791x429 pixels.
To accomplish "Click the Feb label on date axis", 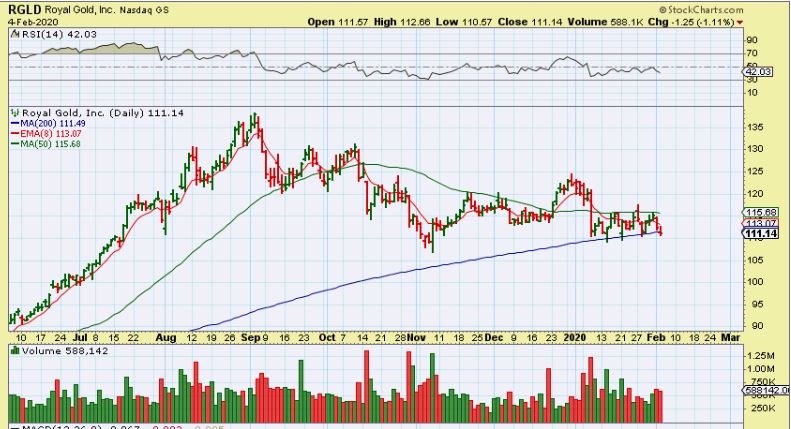I will (x=656, y=338).
